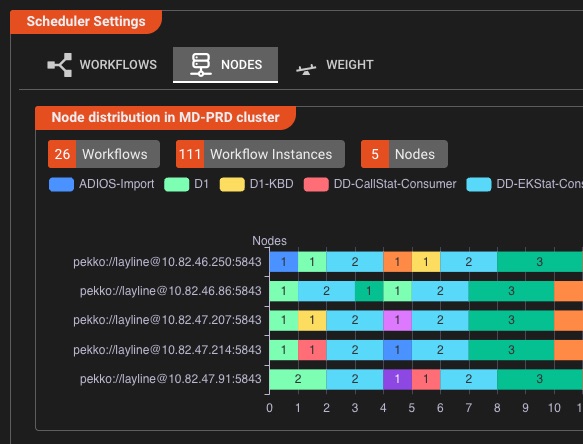This screenshot has height=444, width=583.
Task: Click dark green 1 segment on 10.82.46.86 row
Action: [x=369, y=291]
